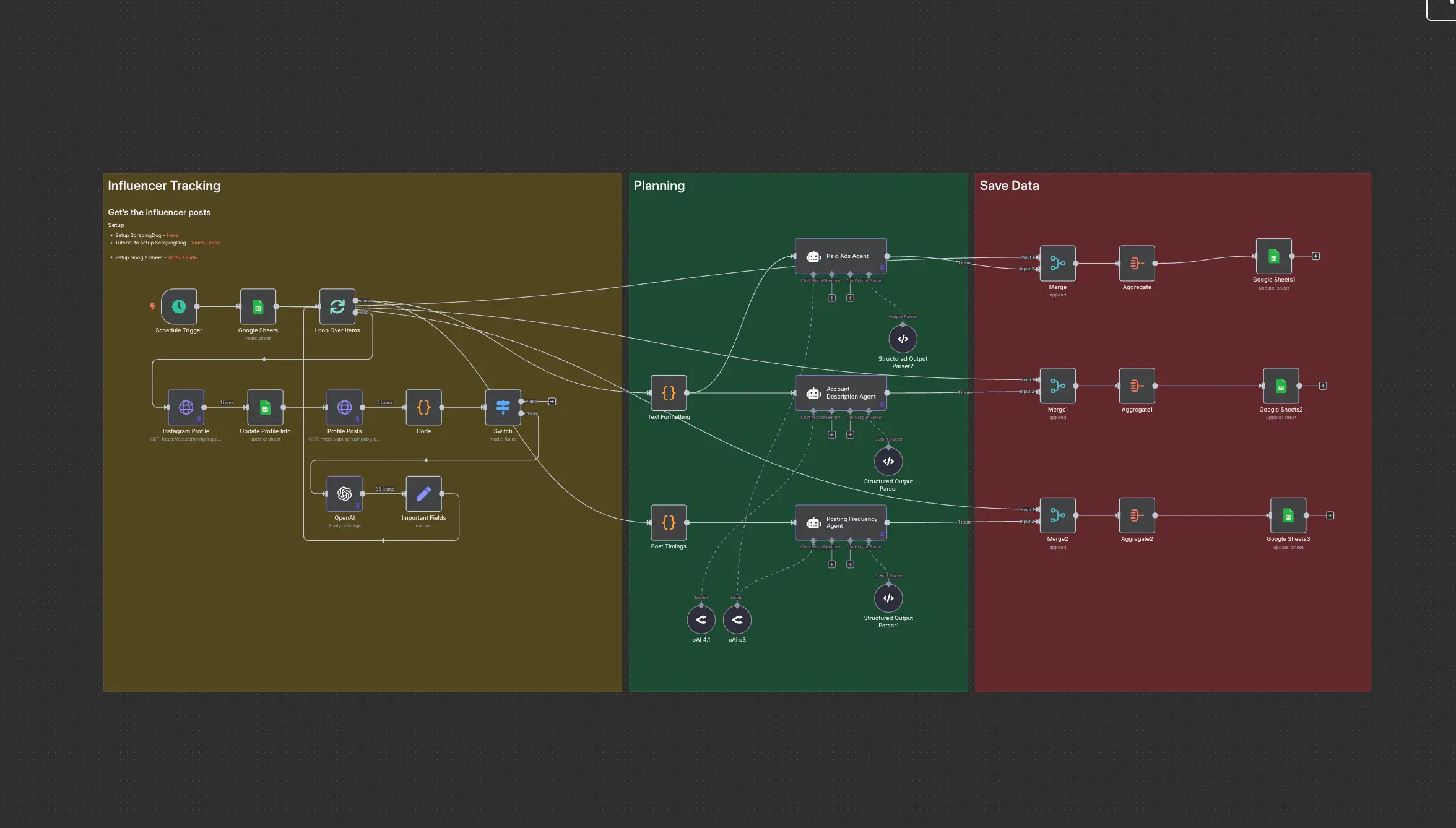
Task: Open the Update Profile Info node
Action: [265, 407]
